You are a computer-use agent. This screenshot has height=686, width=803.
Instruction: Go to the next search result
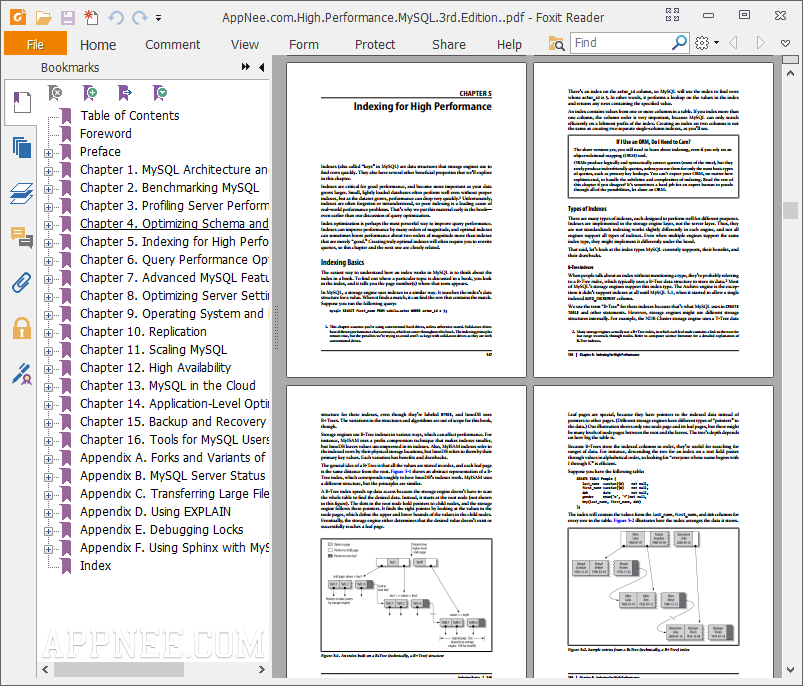coord(760,43)
